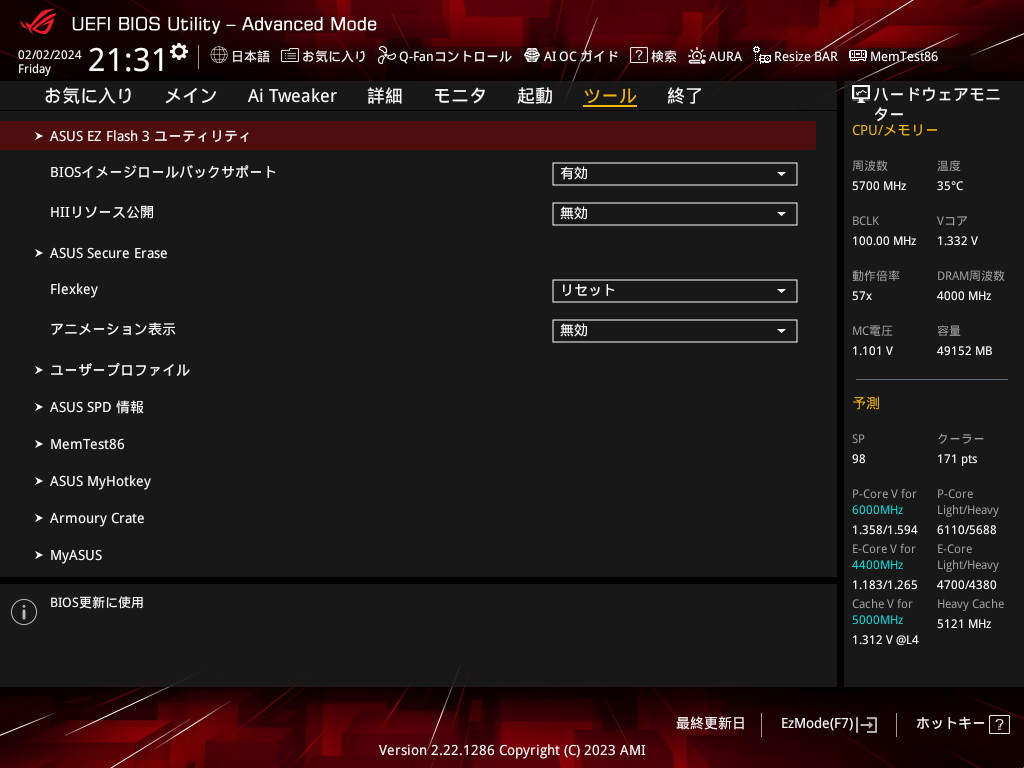1024x768 pixels.
Task: Switch to the お気に入り tab
Action: [x=88, y=96]
